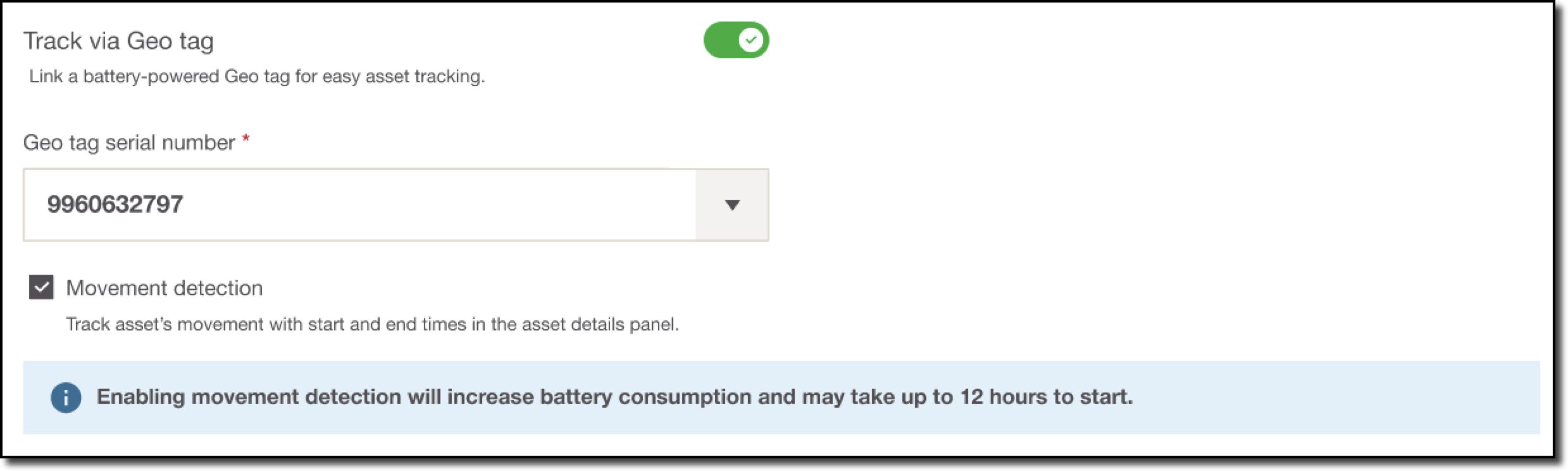This screenshot has width=1568, height=471.
Task: Click the white checkmark knob on the green toggle
Action: pyautogui.click(x=750, y=41)
